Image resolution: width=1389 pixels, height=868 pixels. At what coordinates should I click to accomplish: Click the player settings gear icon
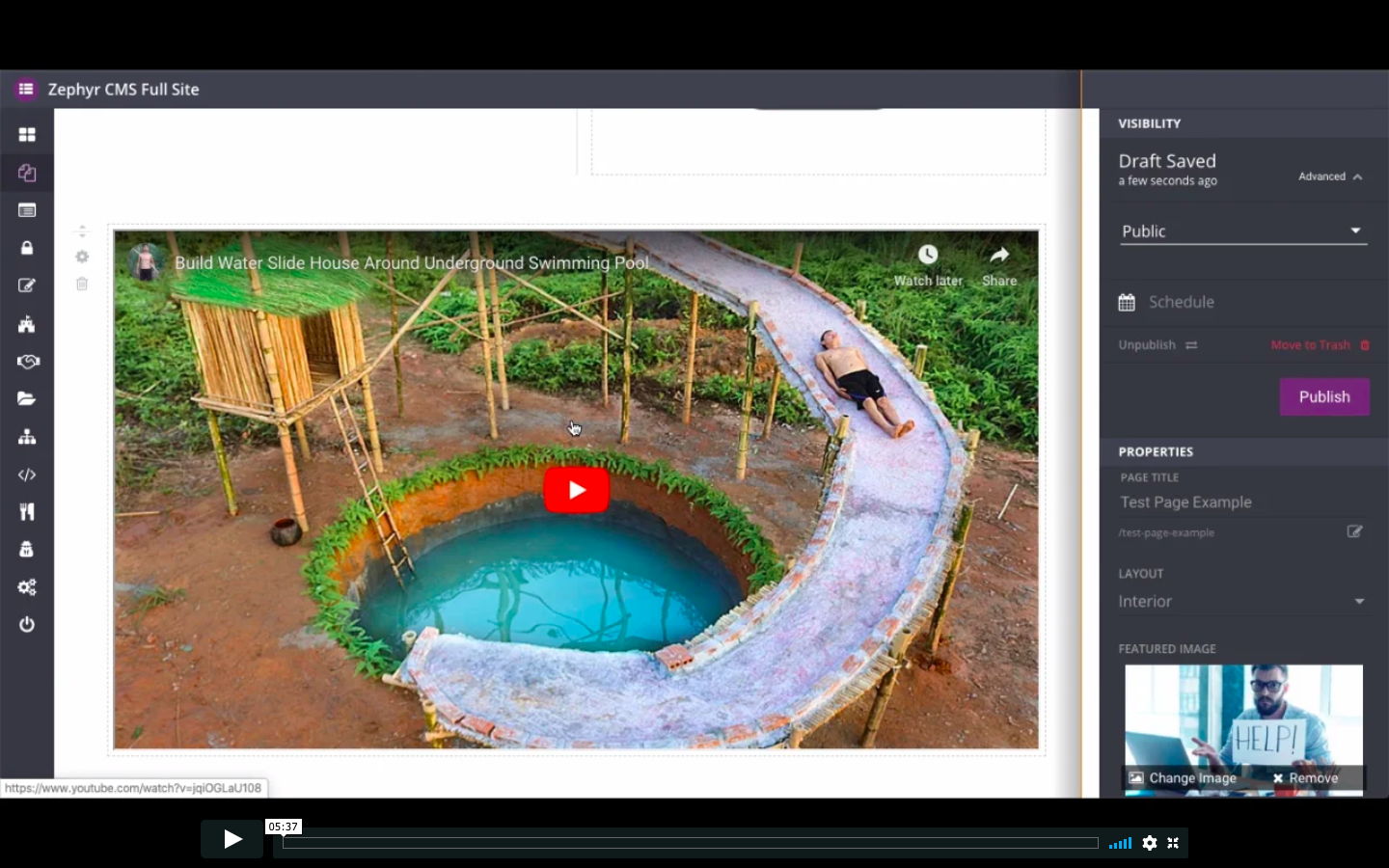coord(1149,843)
